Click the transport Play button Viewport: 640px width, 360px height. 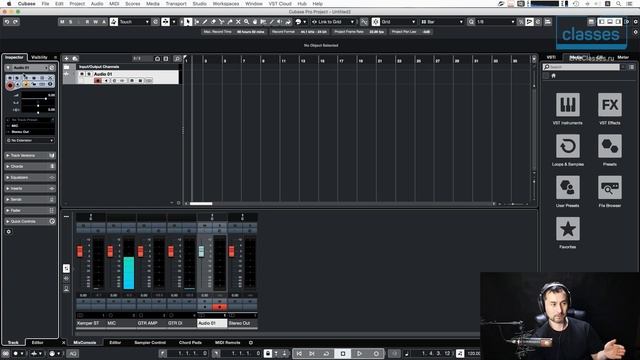point(360,353)
